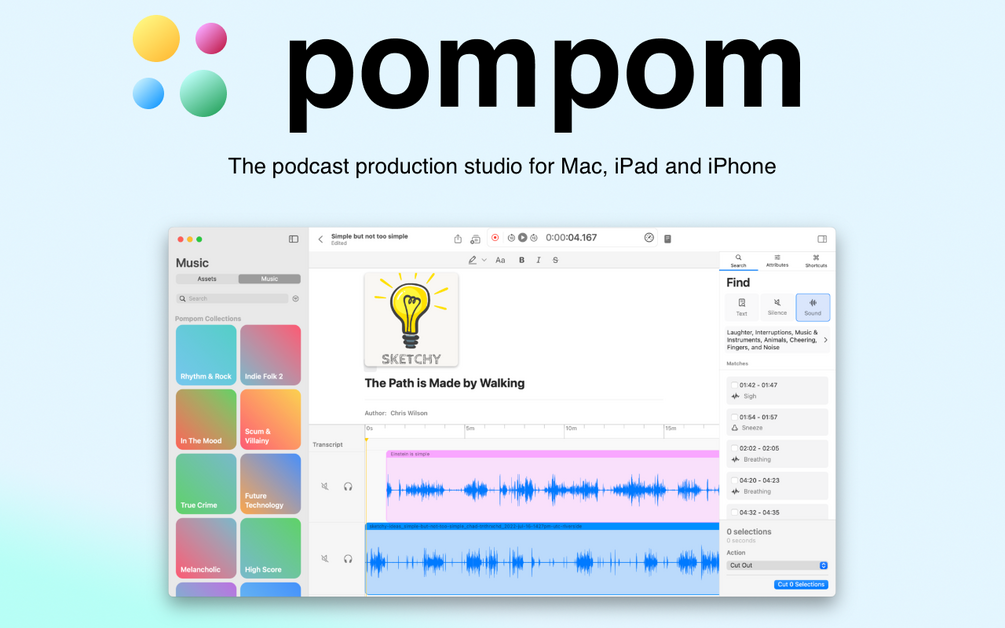Check the 01:42 - 01:47 Sigh match
The image size is (1005, 628).
pos(735,385)
